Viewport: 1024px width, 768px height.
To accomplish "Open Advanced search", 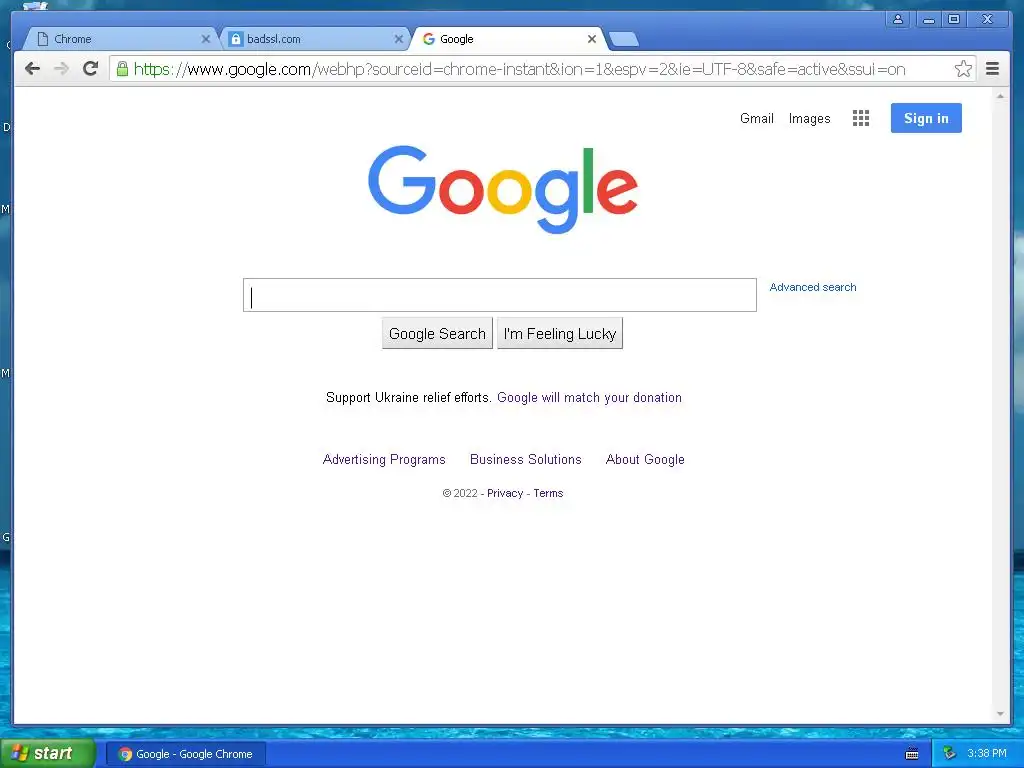I will tap(812, 287).
